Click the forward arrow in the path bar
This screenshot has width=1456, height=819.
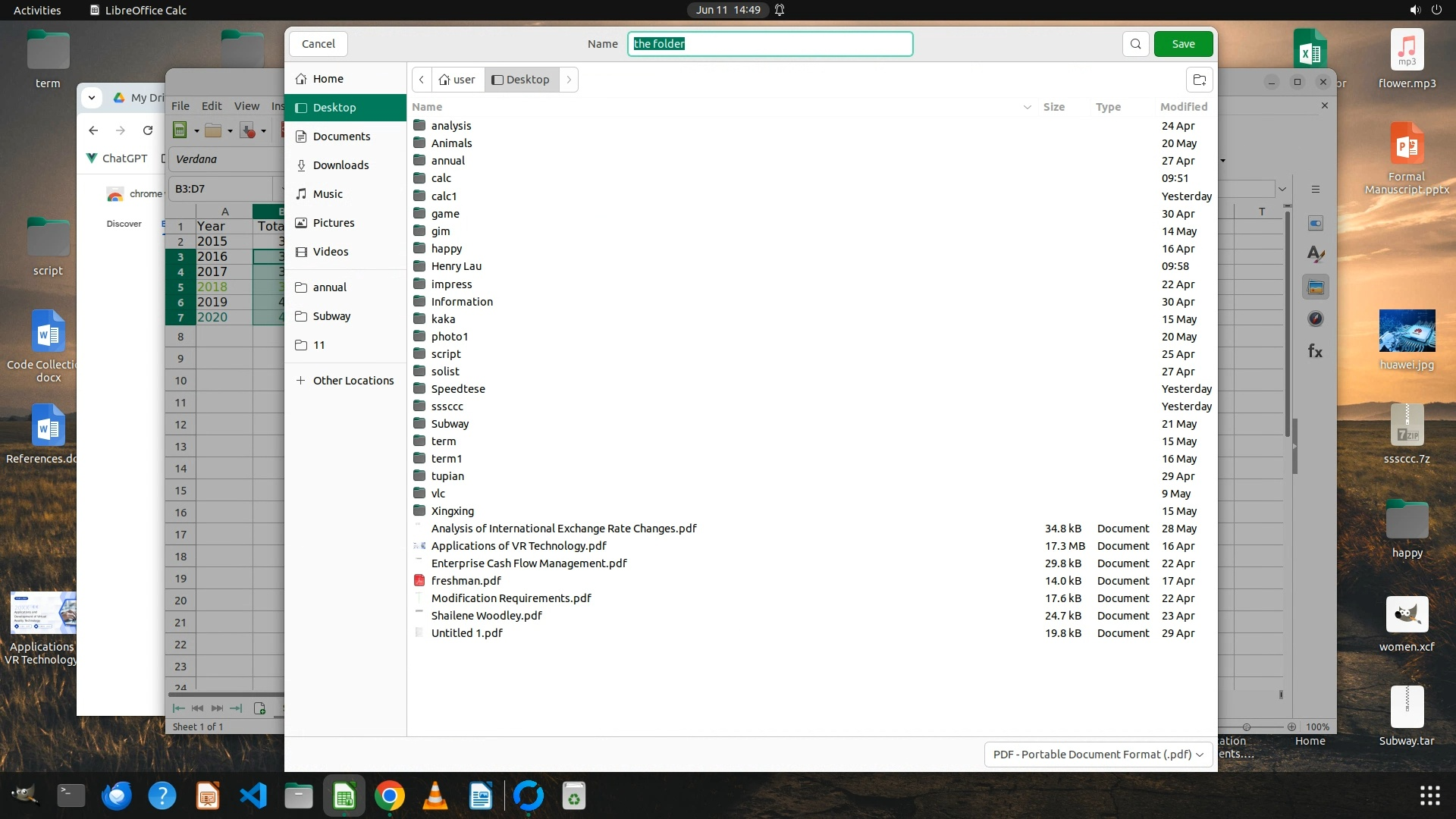569,80
